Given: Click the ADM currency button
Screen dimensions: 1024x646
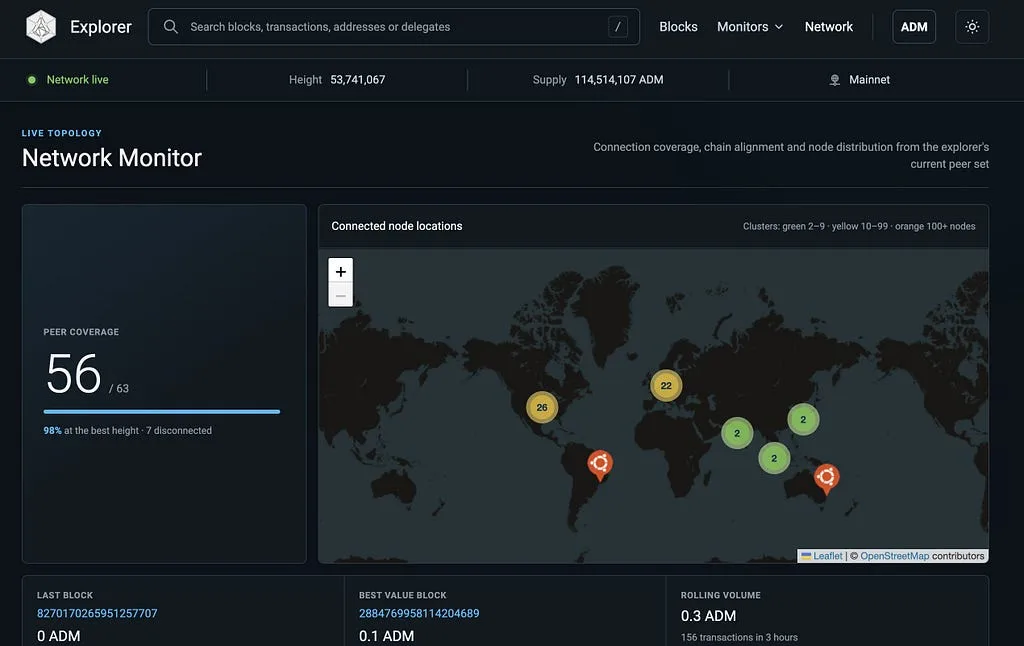Looking at the screenshot, I should 914,27.
